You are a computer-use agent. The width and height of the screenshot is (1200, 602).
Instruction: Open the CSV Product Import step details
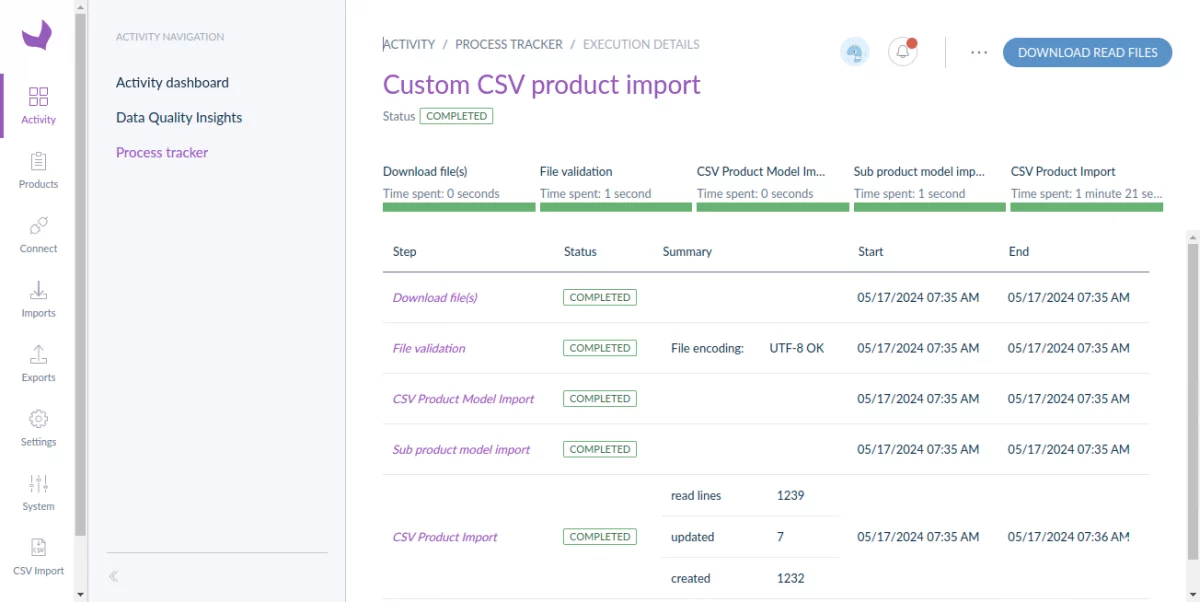tap(445, 536)
